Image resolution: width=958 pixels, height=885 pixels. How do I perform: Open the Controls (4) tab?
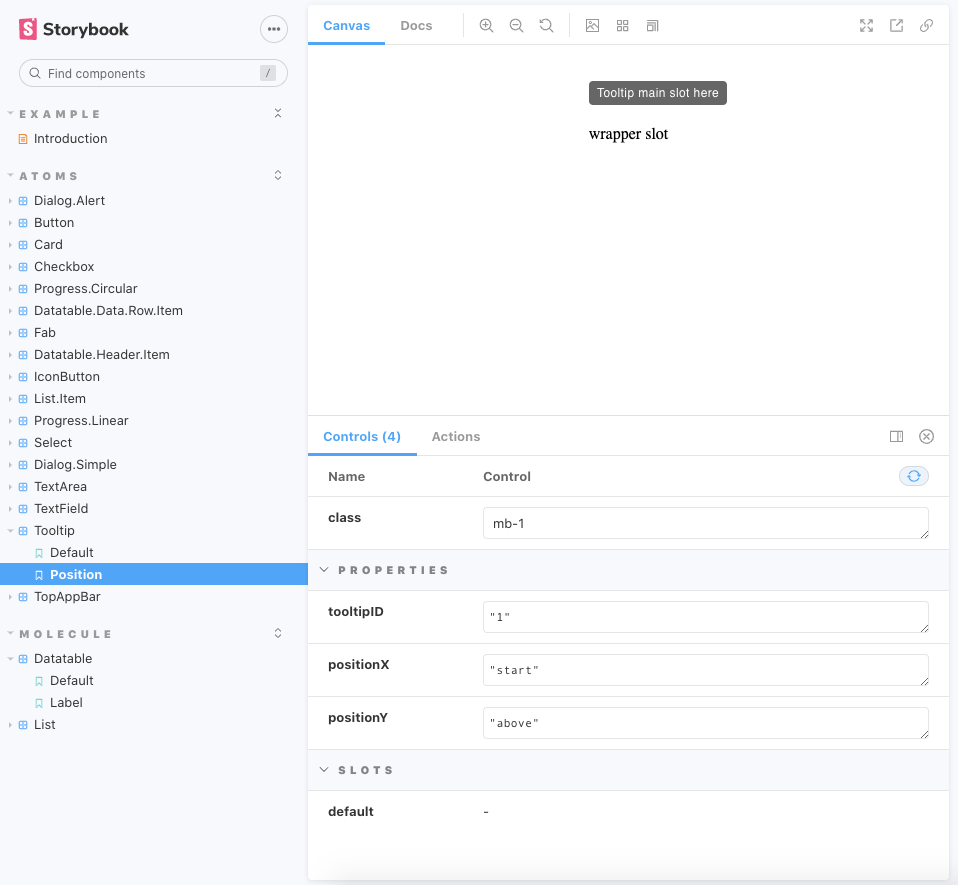[362, 437]
